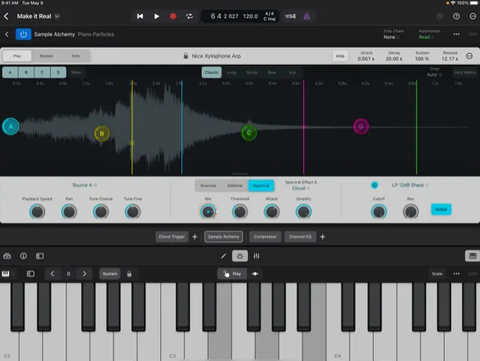Screen dimensions: 480x361
Task: Open the Automation Read dropdown
Action: tap(429, 34)
